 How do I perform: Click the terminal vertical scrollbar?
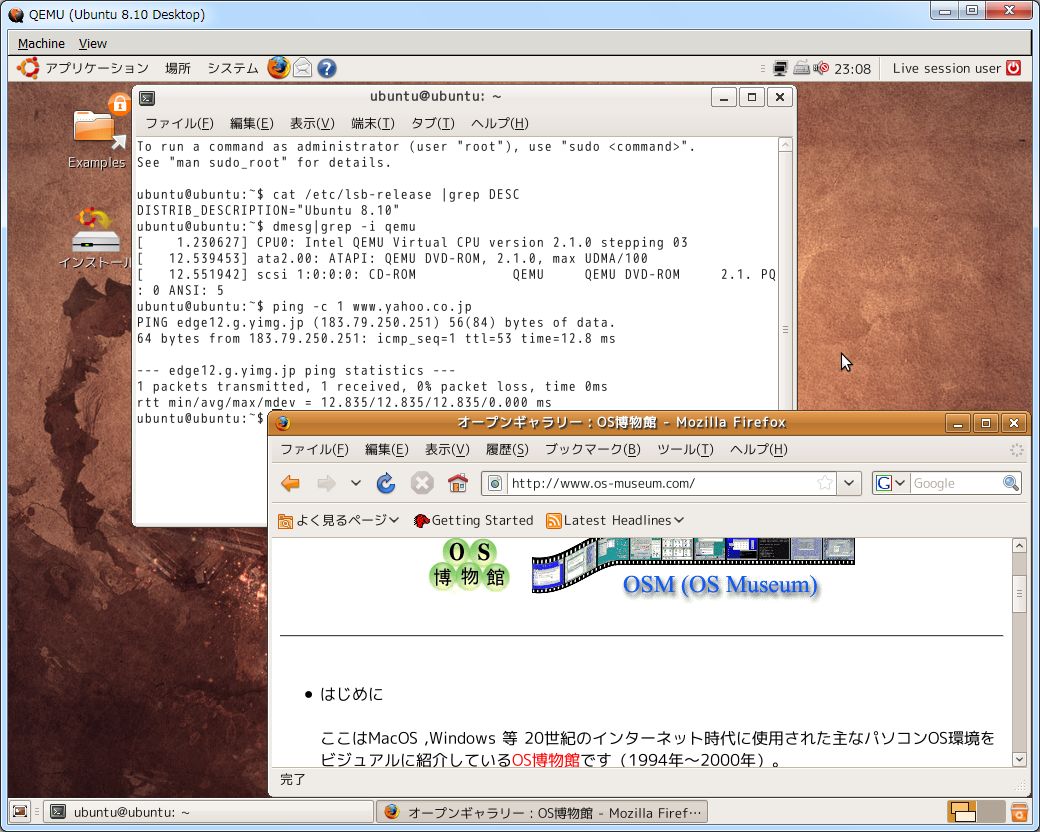[785, 273]
